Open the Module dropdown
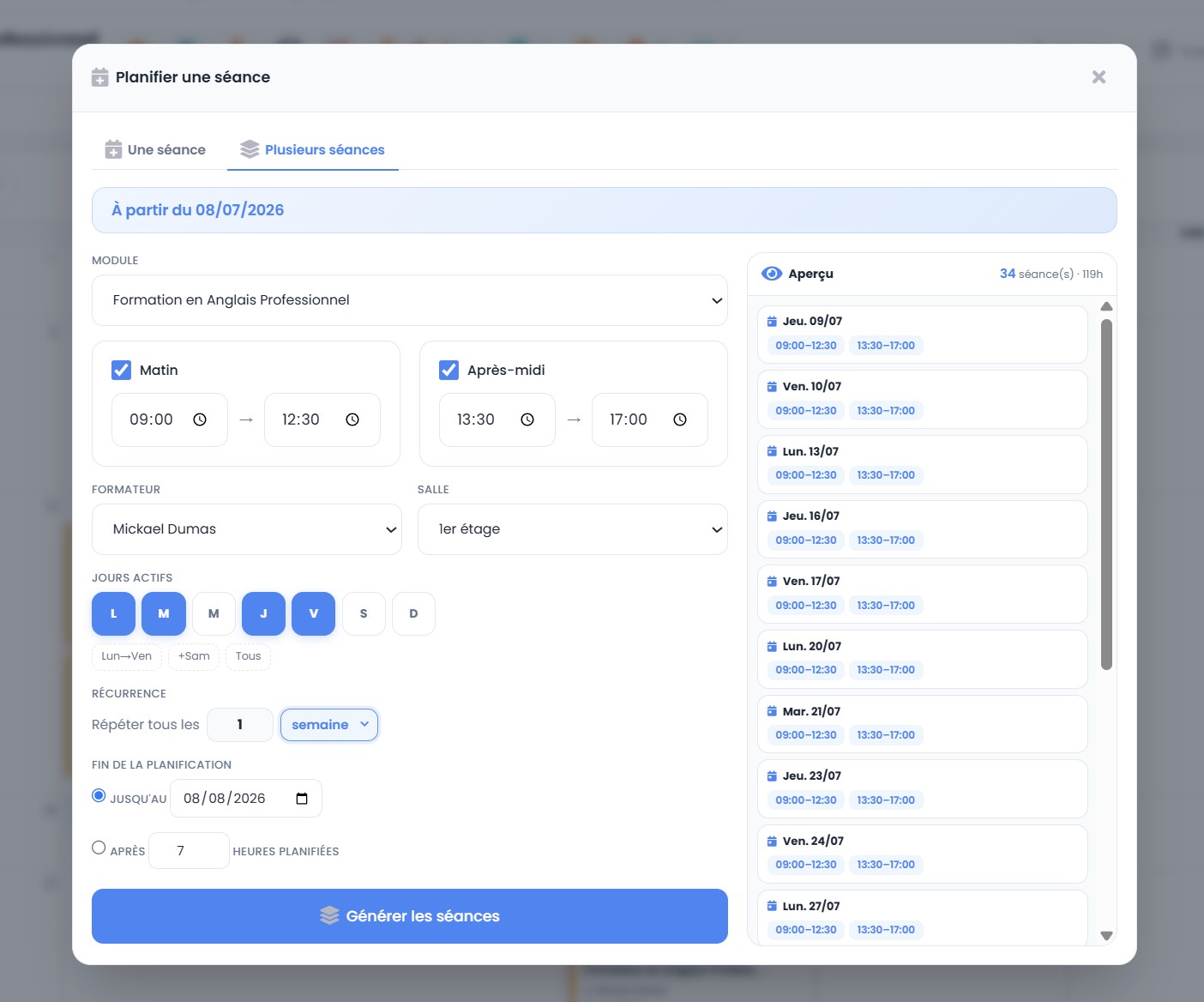This screenshot has height=1002, width=1204. 410,300
